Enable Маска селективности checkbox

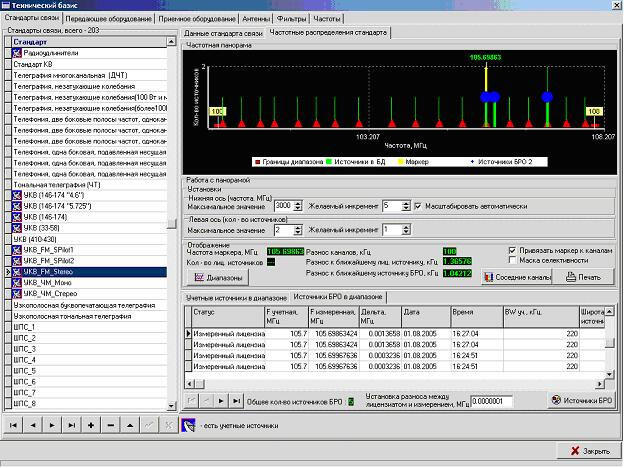(513, 260)
